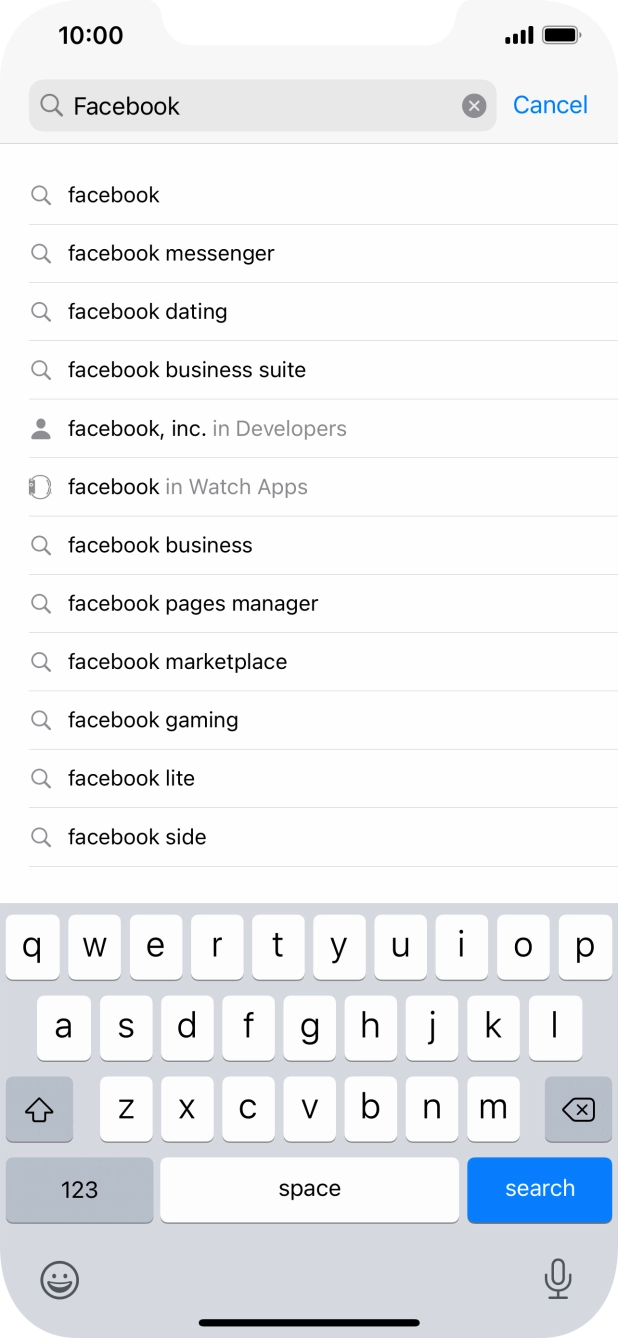This screenshot has height=1338, width=618.
Task: Tap the cellular signal indicator
Action: click(x=518, y=34)
